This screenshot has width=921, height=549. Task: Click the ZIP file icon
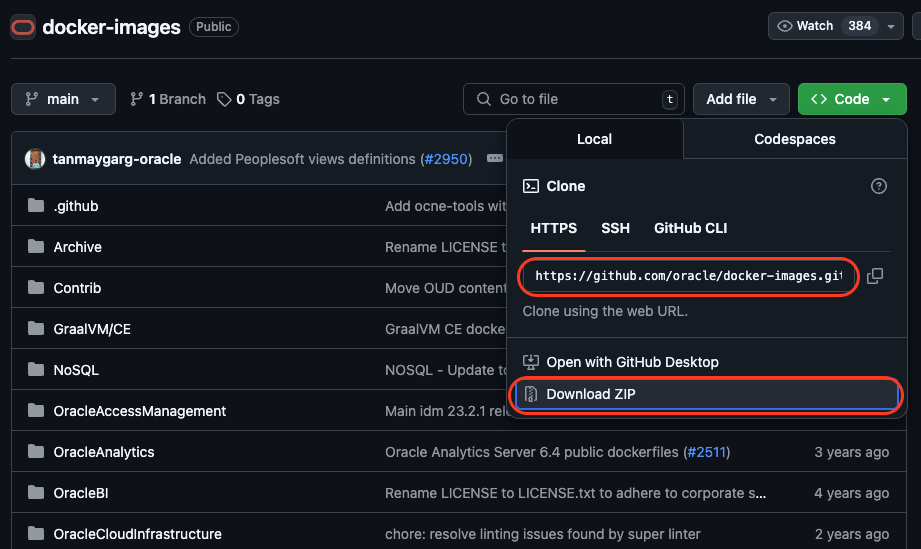[531, 394]
